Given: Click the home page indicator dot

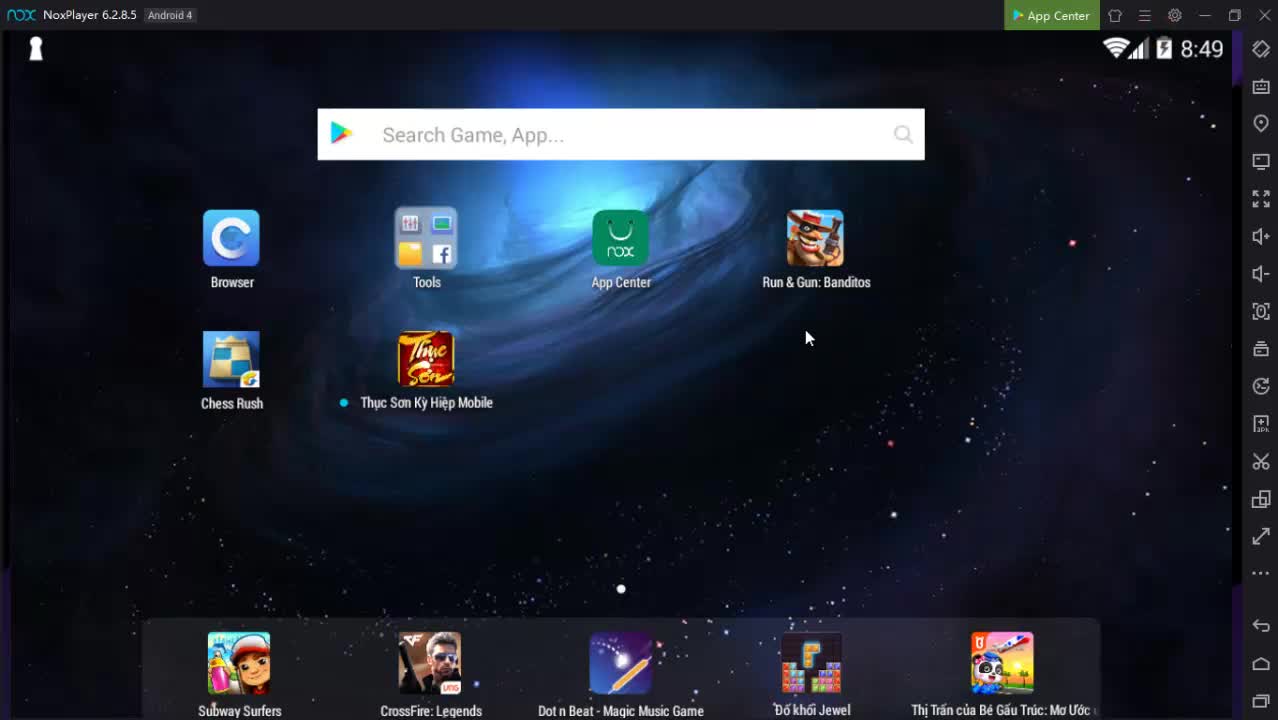Looking at the screenshot, I should click(x=621, y=589).
